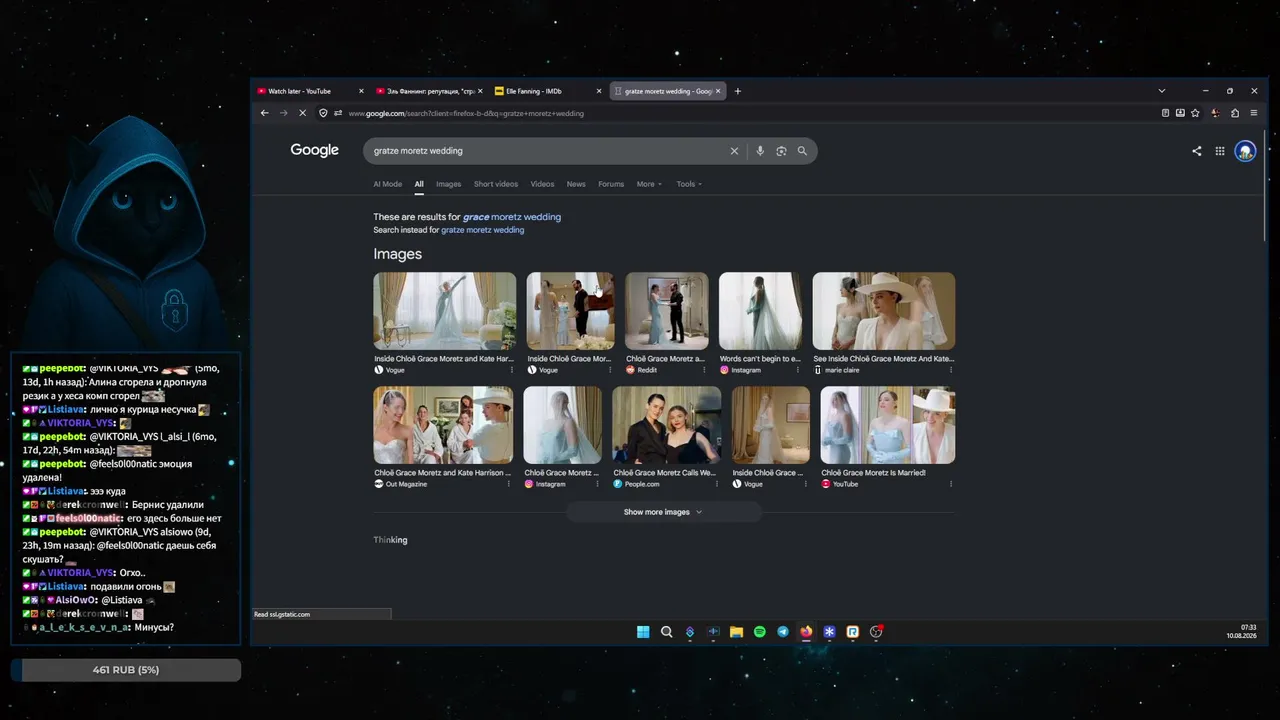Image resolution: width=1280 pixels, height=720 pixels.
Task: Open 'Chloë Grace Moretz Calls We...' result title
Action: coord(665,473)
